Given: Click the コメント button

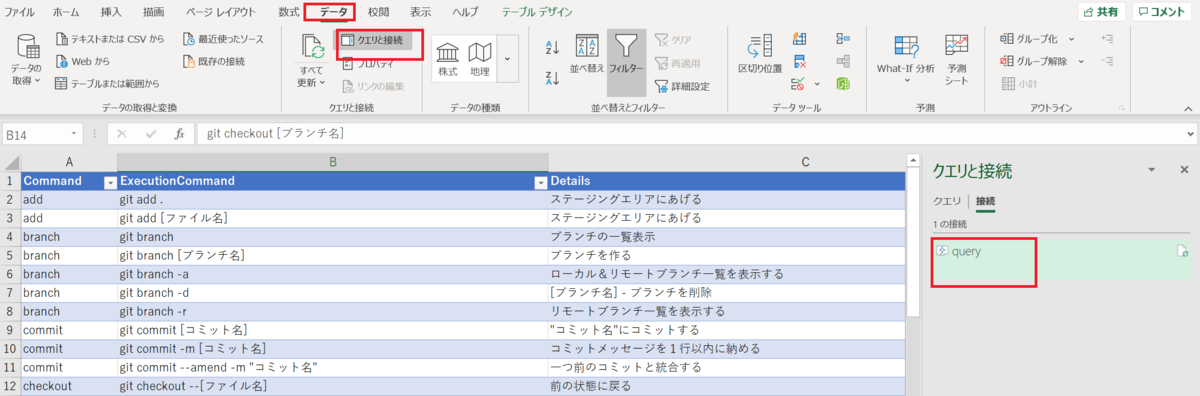Looking at the screenshot, I should [x=1161, y=12].
